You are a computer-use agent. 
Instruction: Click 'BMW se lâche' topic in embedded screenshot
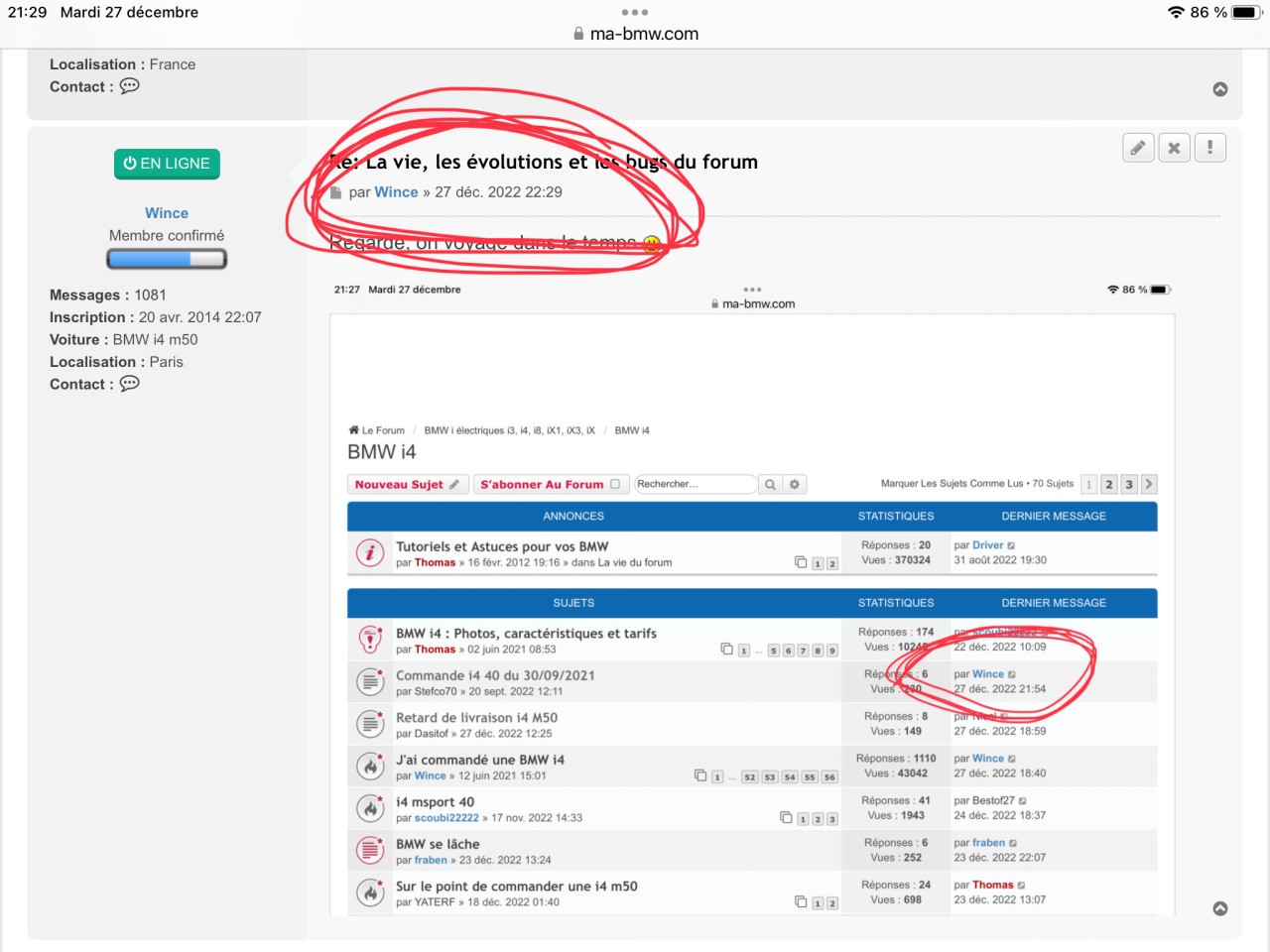[x=438, y=844]
